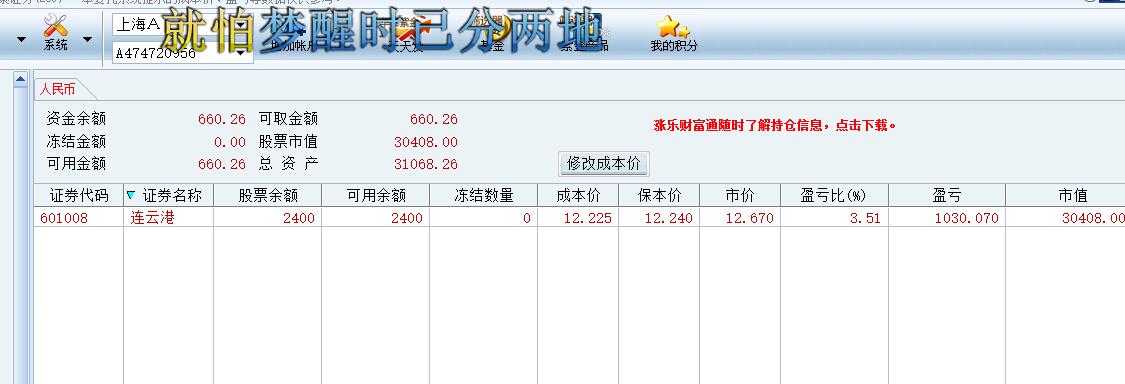Screen dimensions: 1125x384
Task: Click the 盈亏比(%) column header
Action: point(834,195)
